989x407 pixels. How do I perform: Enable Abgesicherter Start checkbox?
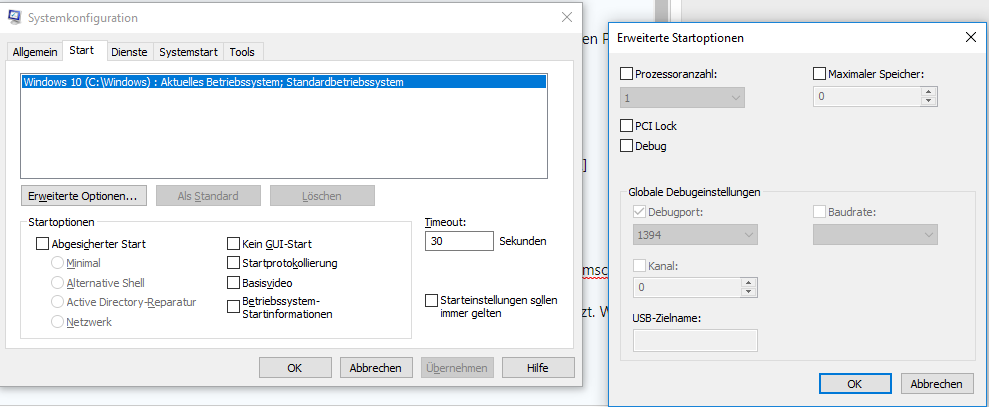pyautogui.click(x=42, y=243)
